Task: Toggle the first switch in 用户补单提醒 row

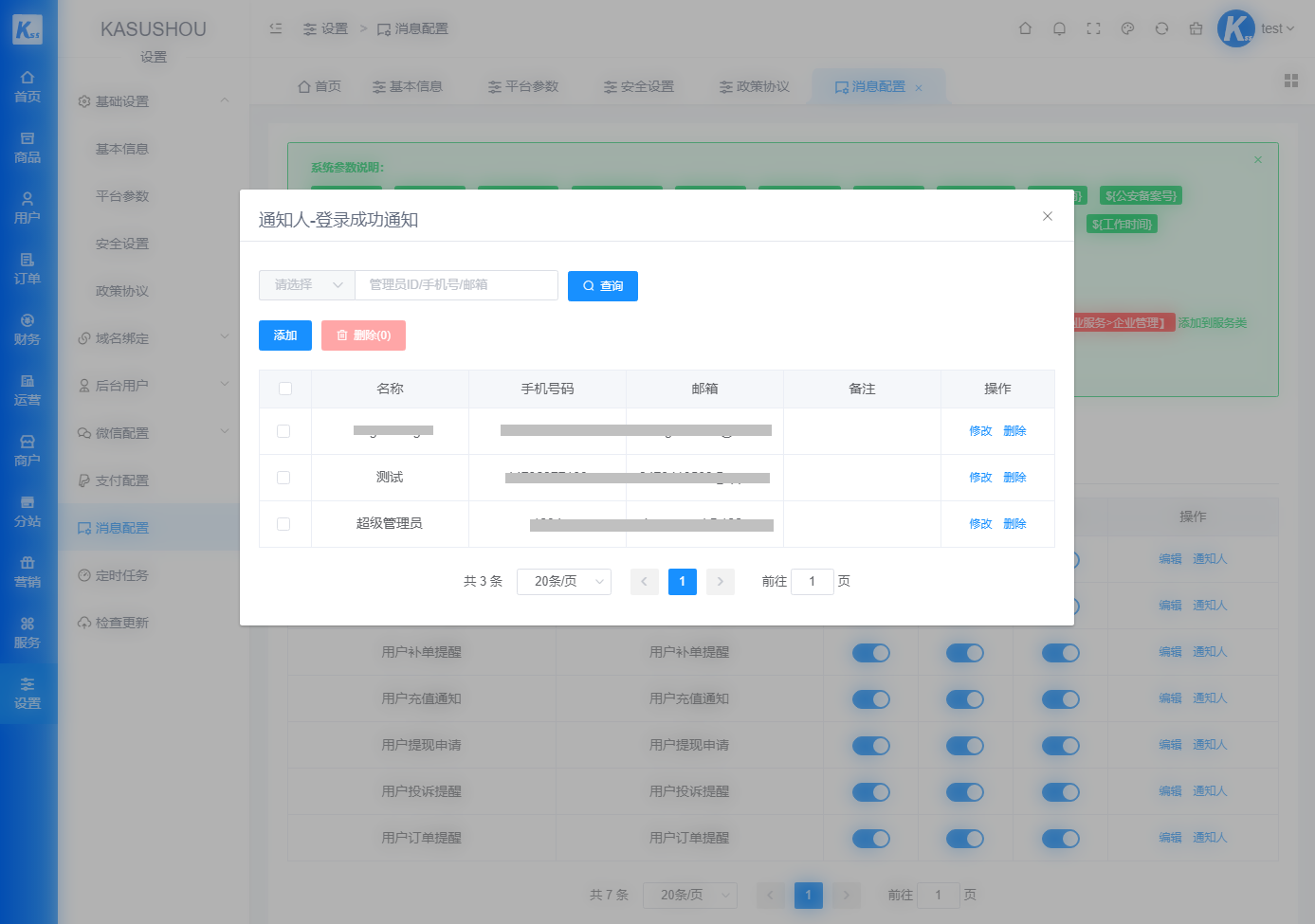Action: point(870,653)
